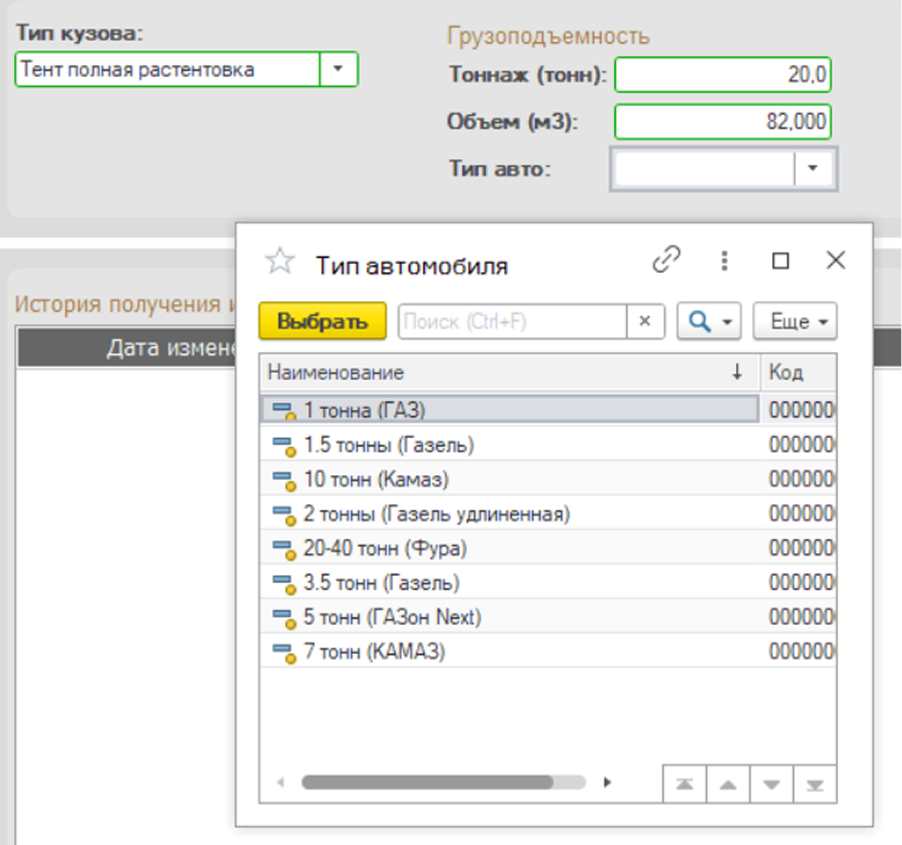Click the item icon of 7 тонн (КАМАЗ)
This screenshot has width=902, height=845.
click(x=284, y=653)
